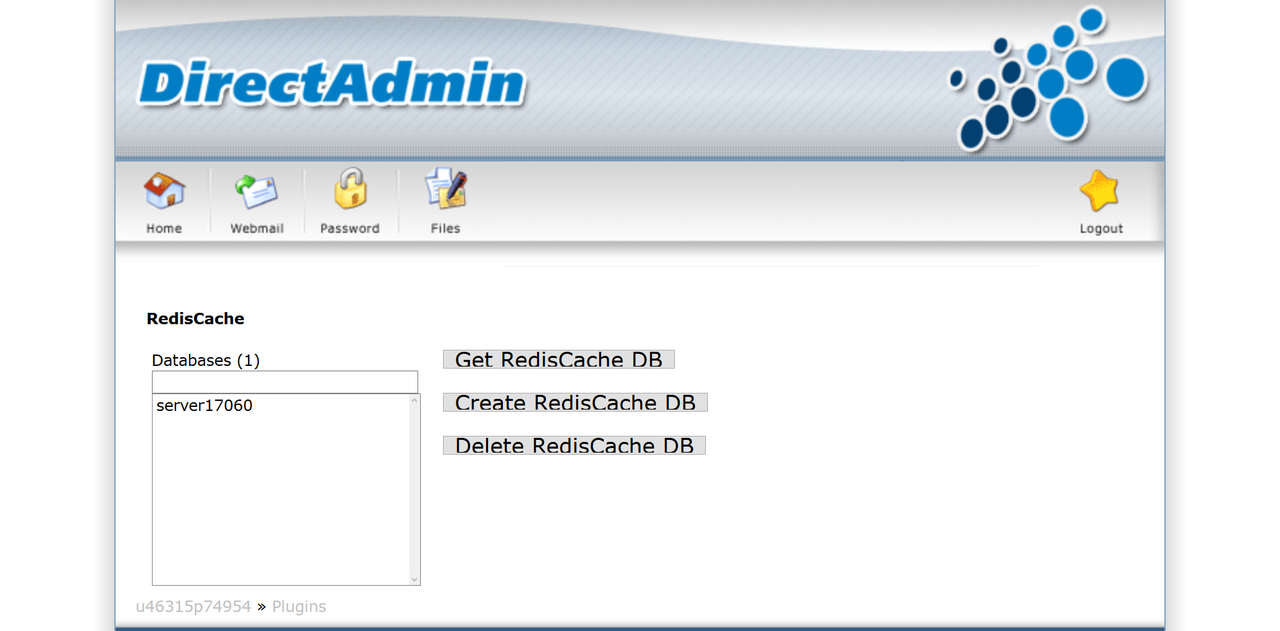1280x631 pixels.
Task: Open the Home house icon
Action: point(164,190)
